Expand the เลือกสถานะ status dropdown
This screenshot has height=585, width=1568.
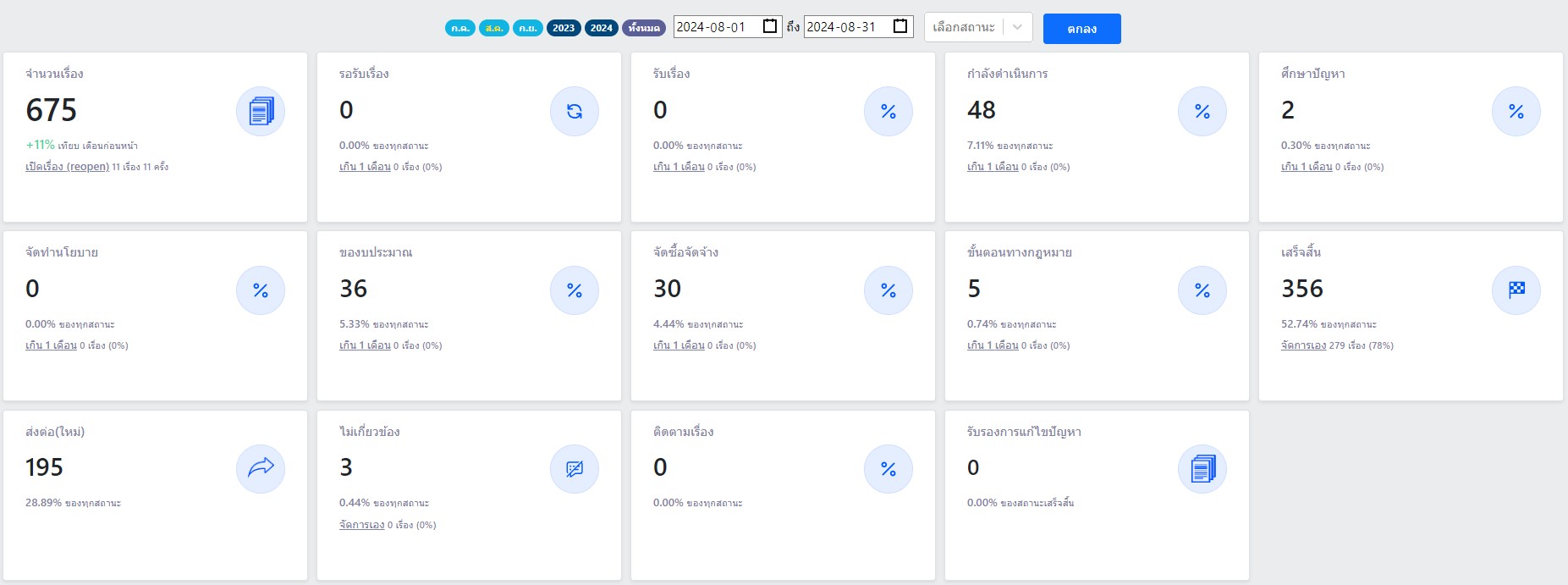(1017, 27)
